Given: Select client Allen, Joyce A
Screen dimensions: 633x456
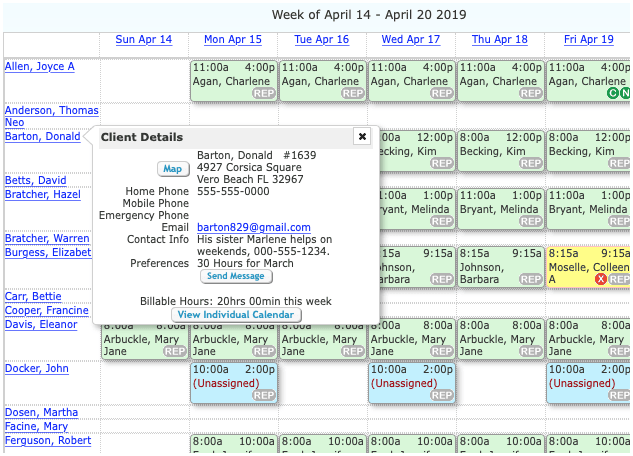Looking at the screenshot, I should point(40,67).
